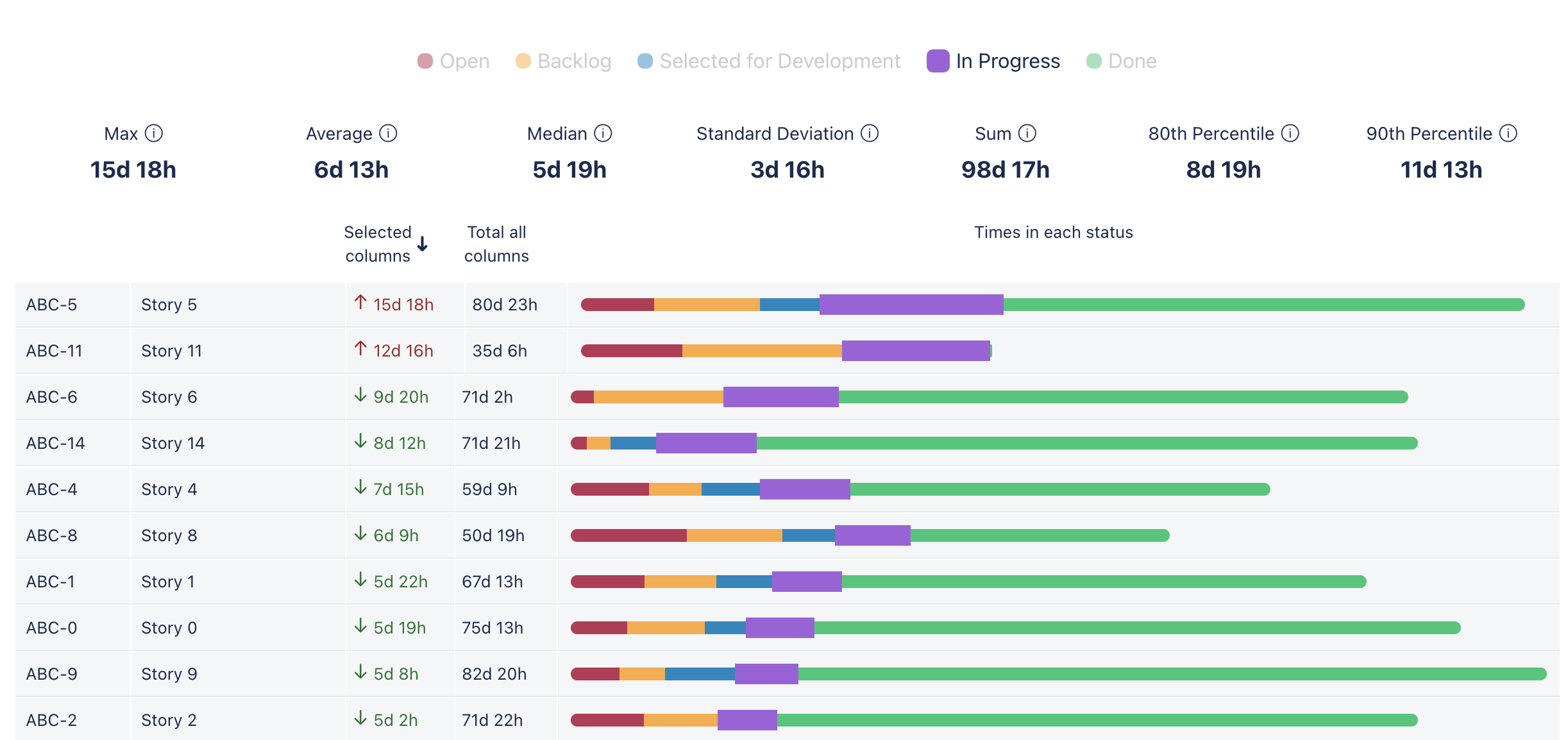This screenshot has height=740, width=1568.
Task: Click the red Open segment for ABC-8
Action: tap(628, 535)
